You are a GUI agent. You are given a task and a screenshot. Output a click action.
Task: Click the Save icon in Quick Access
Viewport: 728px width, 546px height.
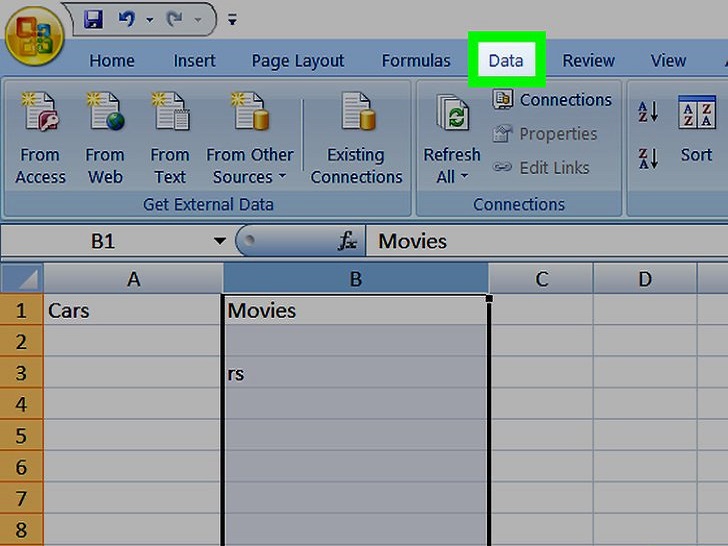click(x=93, y=19)
